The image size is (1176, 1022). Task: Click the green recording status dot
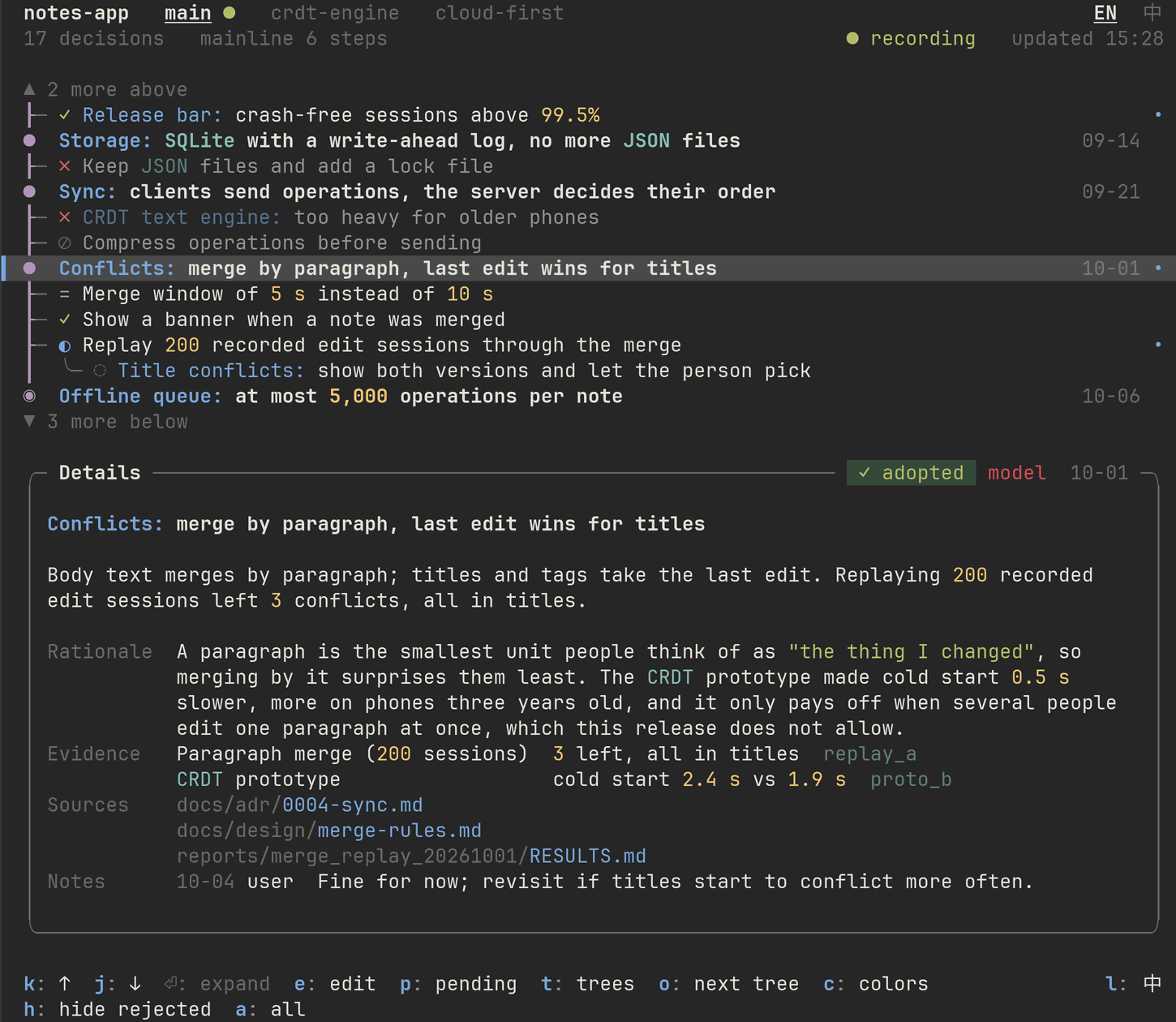[x=852, y=38]
